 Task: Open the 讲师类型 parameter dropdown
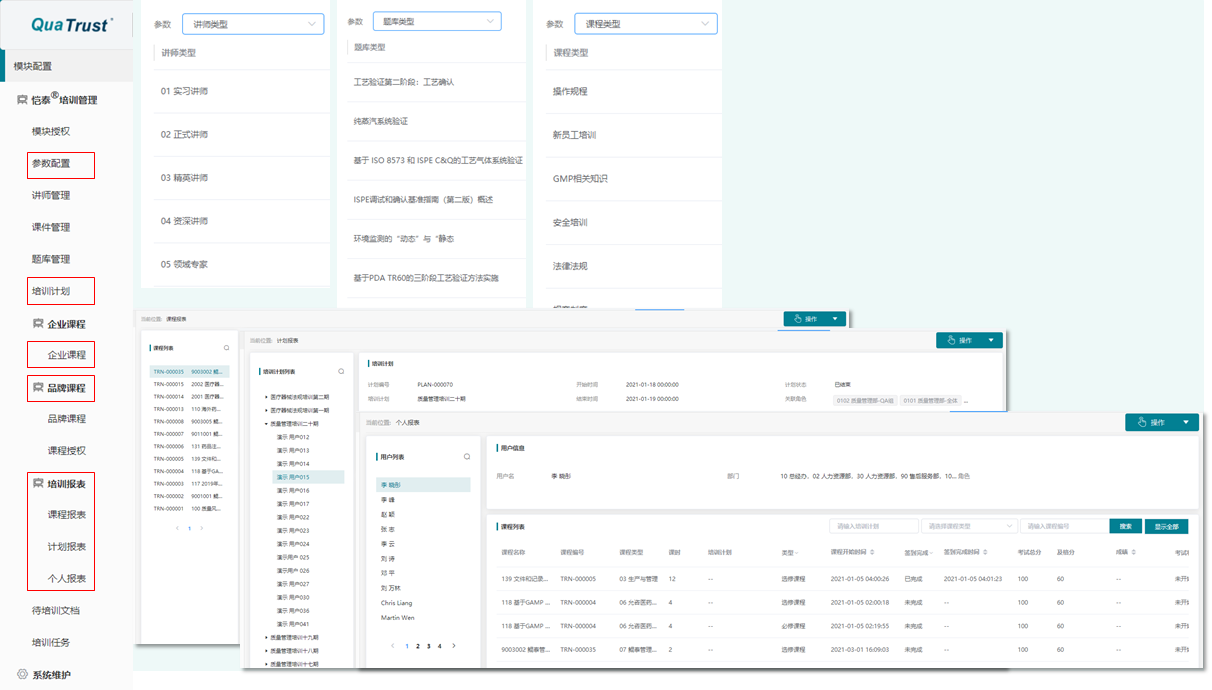[x=253, y=24]
